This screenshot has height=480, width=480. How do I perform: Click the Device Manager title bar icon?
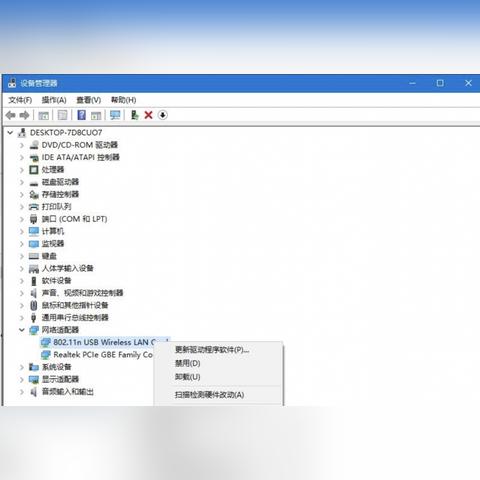coord(12,83)
